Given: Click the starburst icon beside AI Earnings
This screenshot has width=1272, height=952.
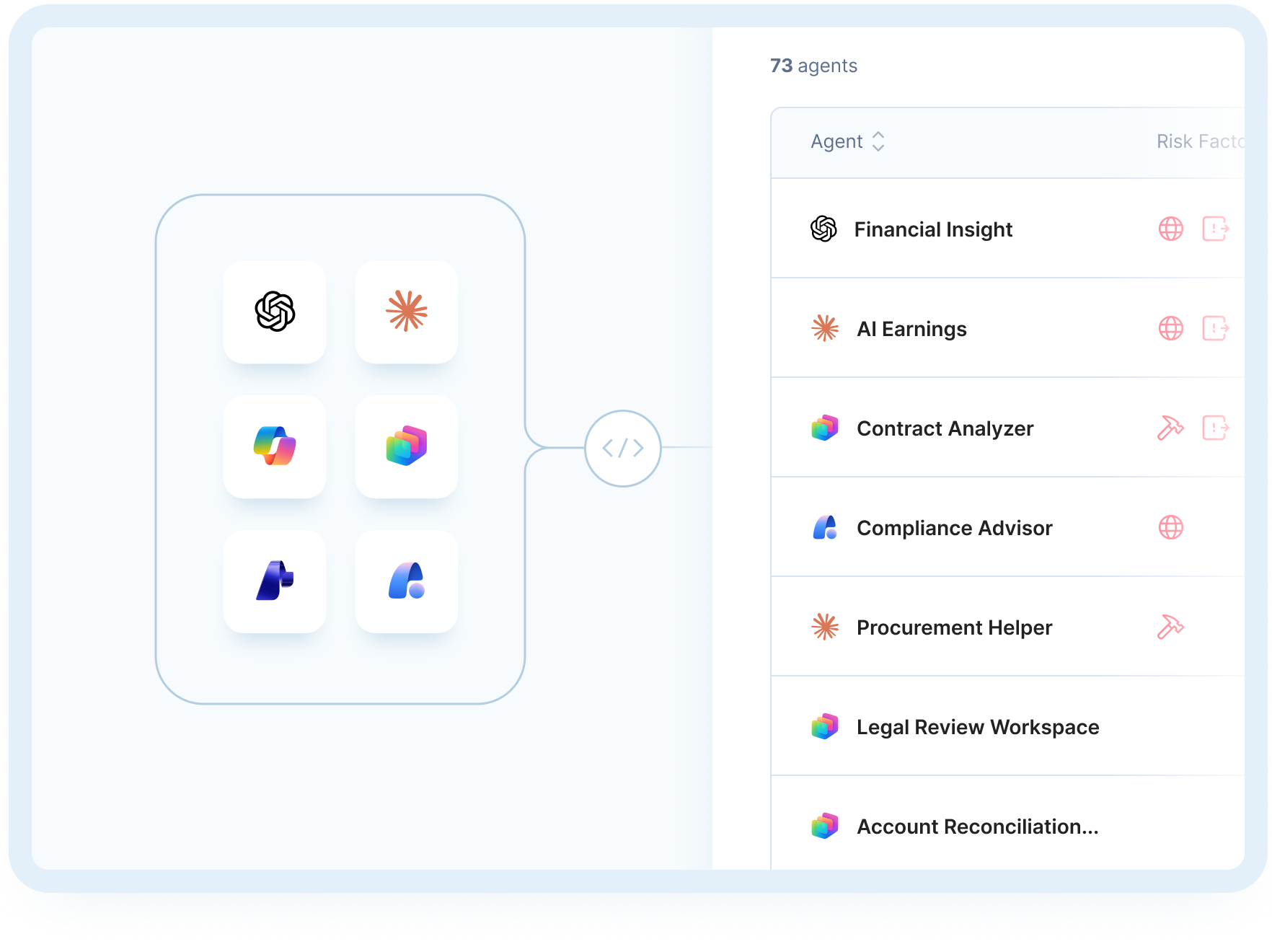Looking at the screenshot, I should tap(825, 328).
